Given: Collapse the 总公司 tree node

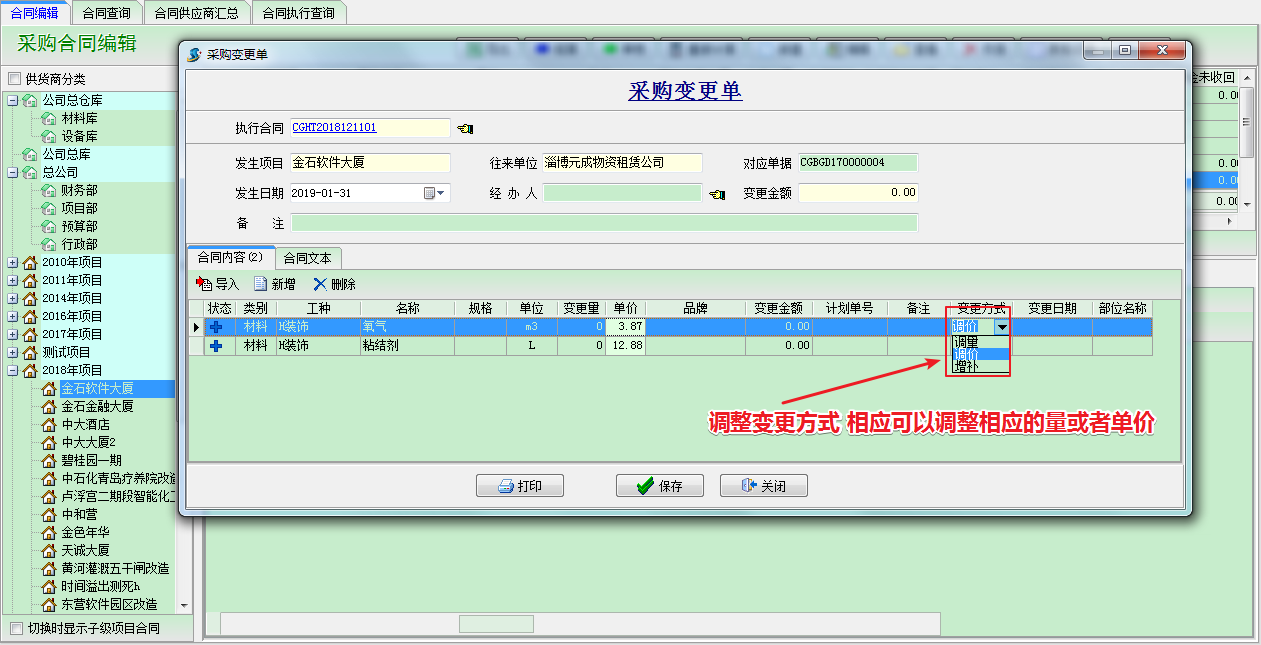Looking at the screenshot, I should (13, 172).
